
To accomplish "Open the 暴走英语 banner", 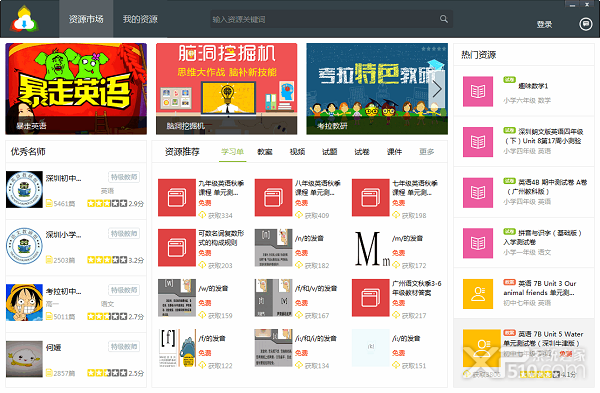I will 76,89.
